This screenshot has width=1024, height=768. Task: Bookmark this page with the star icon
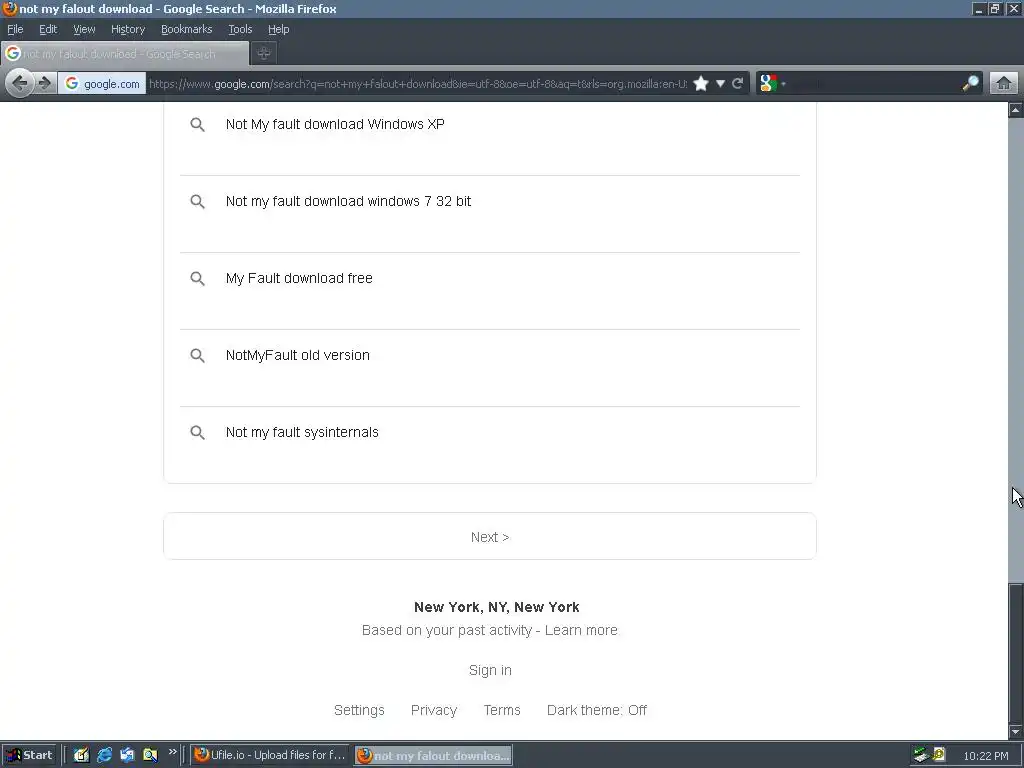(701, 84)
